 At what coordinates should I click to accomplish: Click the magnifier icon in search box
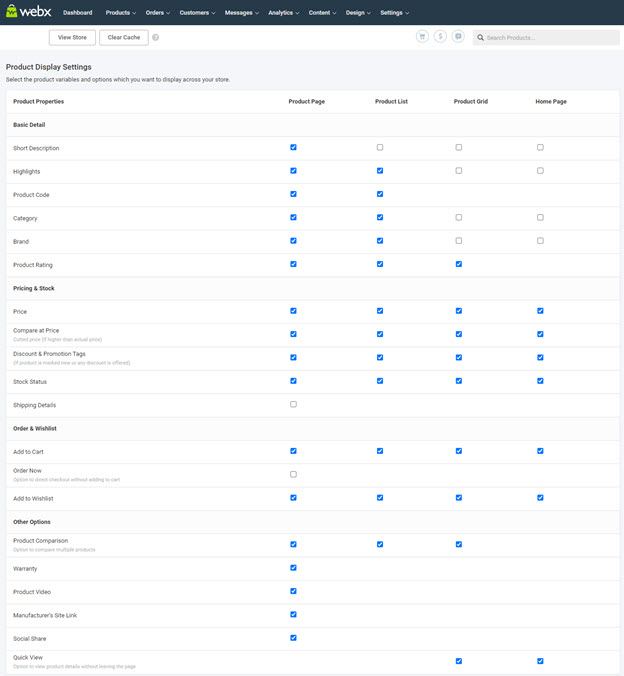tap(480, 38)
